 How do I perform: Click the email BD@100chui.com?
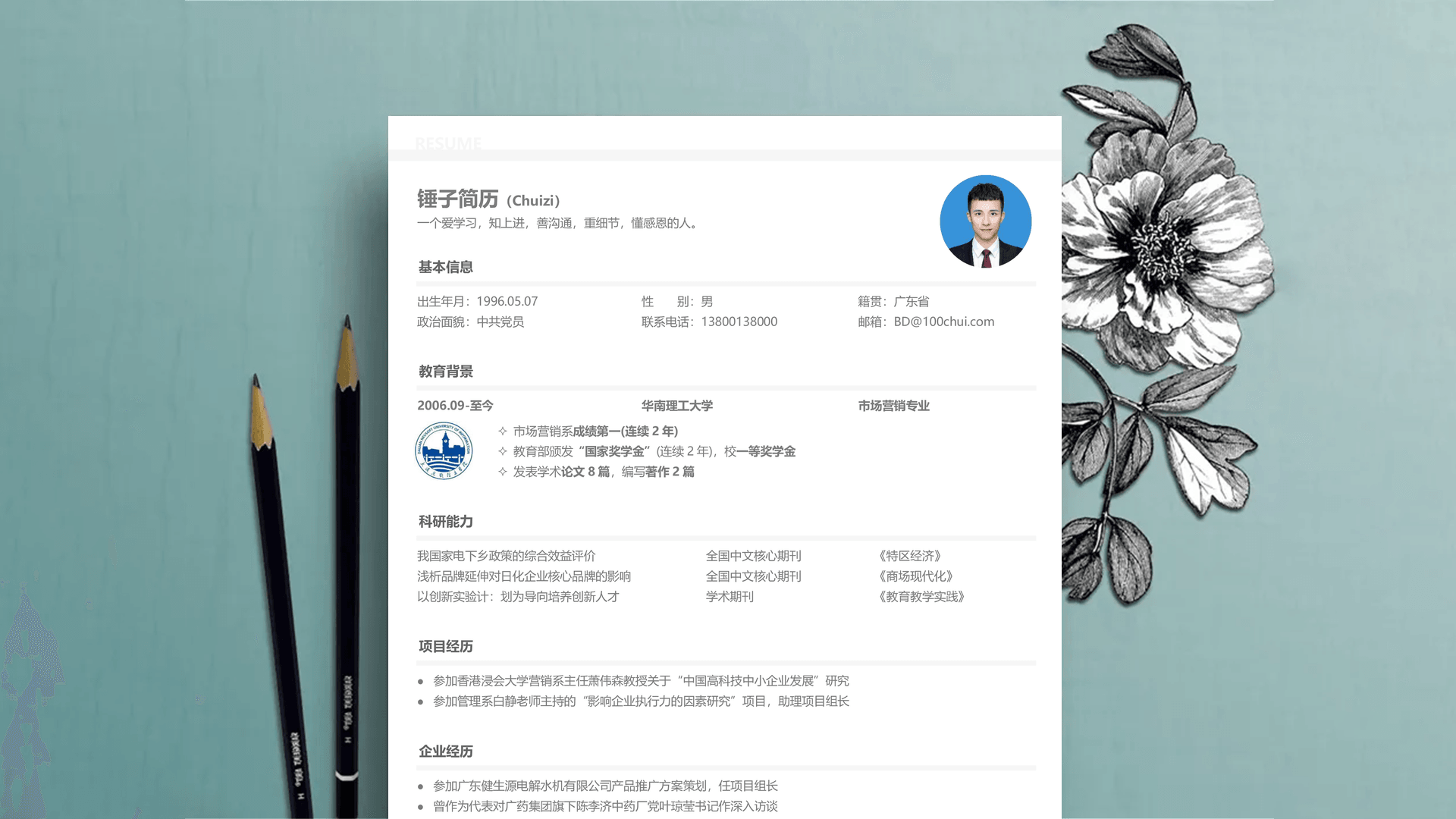(x=943, y=322)
